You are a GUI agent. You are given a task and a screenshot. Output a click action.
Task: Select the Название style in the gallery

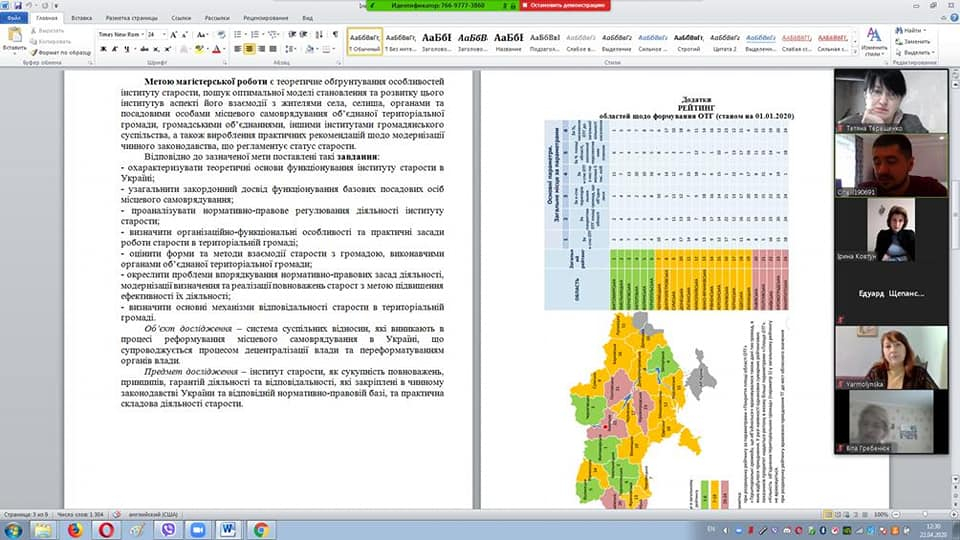508,40
